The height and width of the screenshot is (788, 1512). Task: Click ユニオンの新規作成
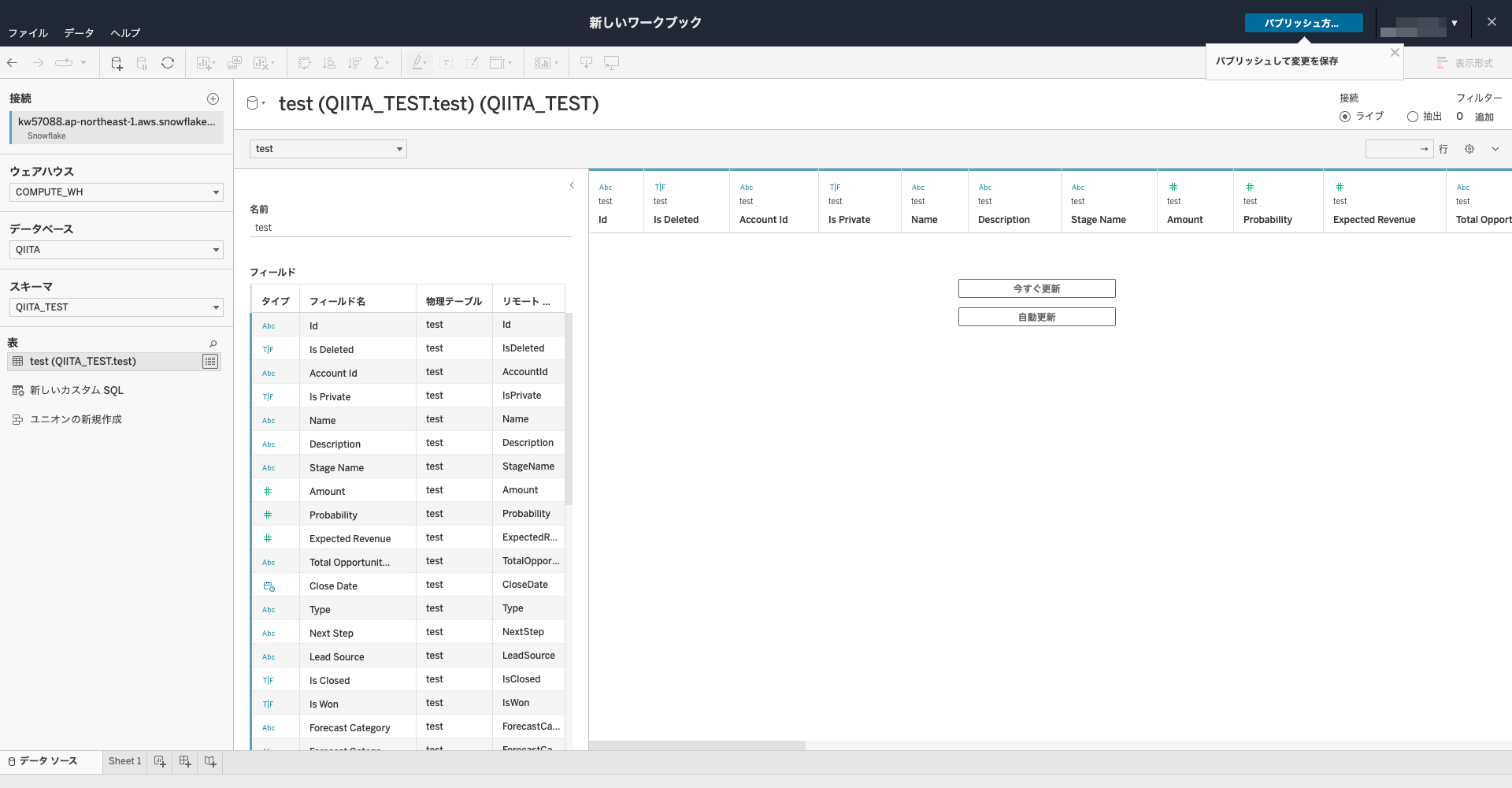point(76,419)
